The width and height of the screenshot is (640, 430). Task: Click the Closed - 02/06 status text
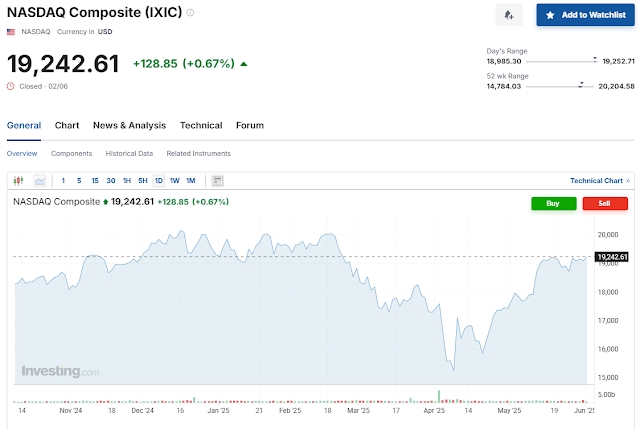[x=44, y=86]
